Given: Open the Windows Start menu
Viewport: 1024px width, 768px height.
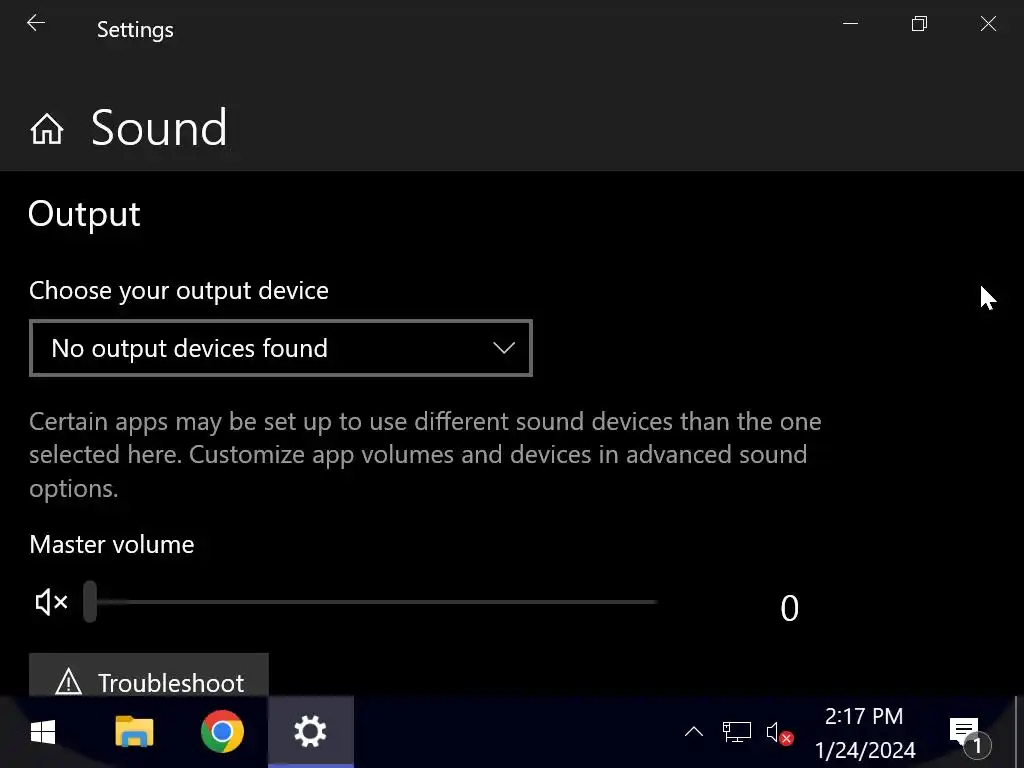Looking at the screenshot, I should tap(43, 732).
